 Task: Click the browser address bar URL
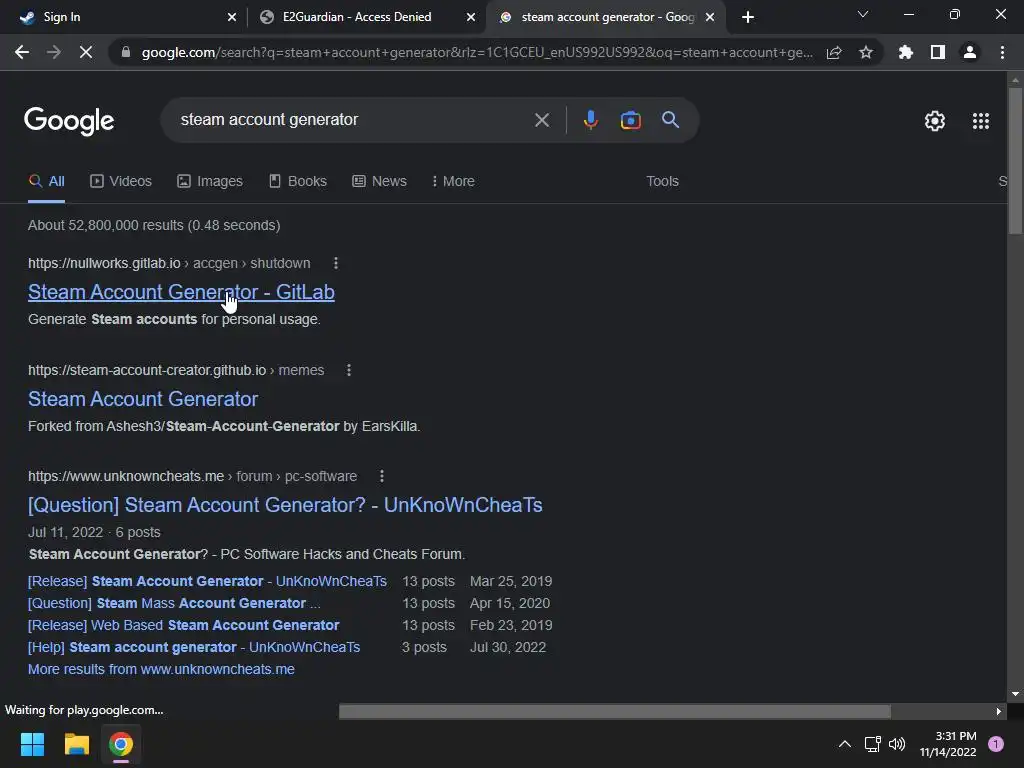477,52
